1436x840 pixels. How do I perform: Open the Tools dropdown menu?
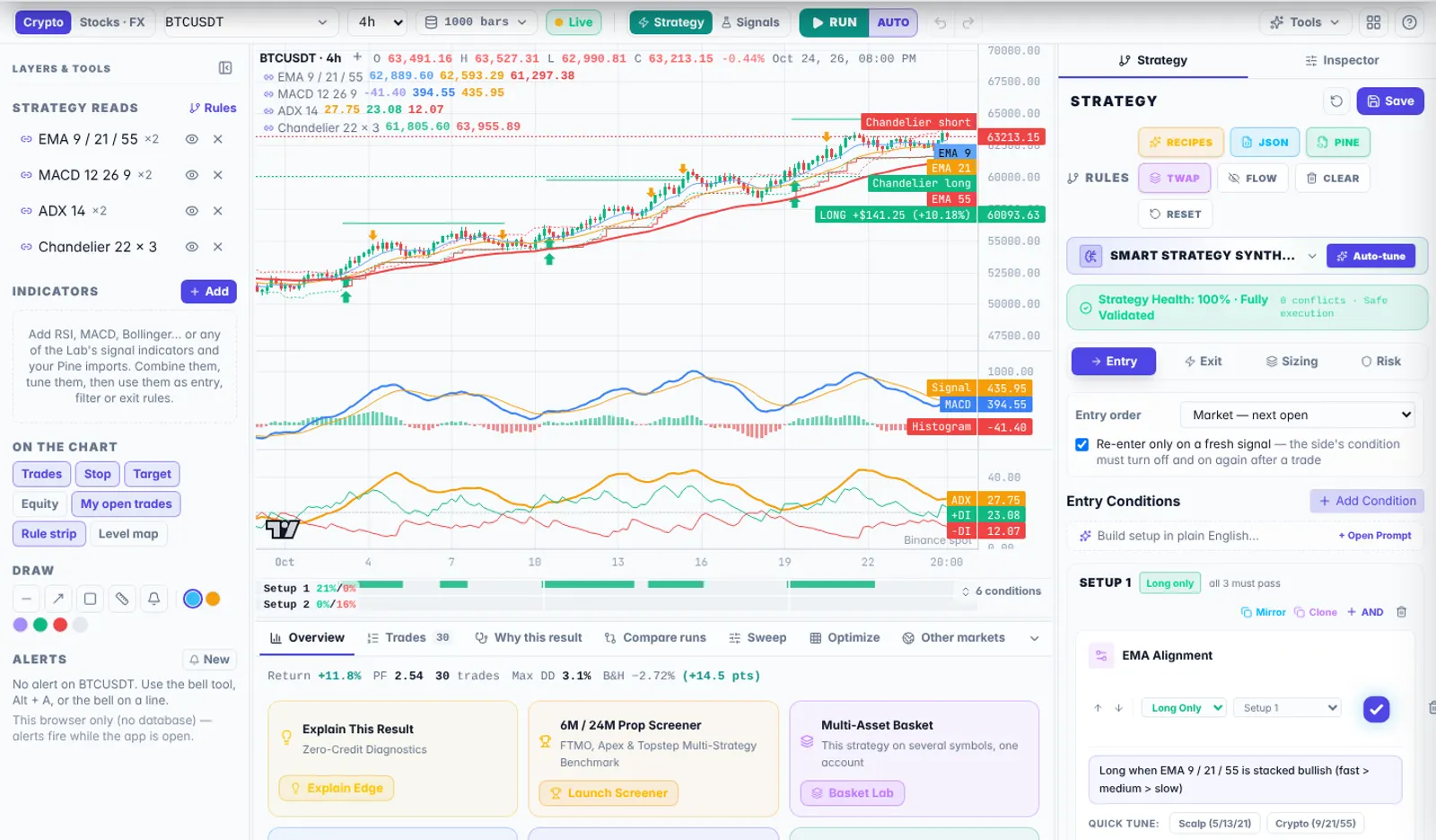(x=1305, y=22)
